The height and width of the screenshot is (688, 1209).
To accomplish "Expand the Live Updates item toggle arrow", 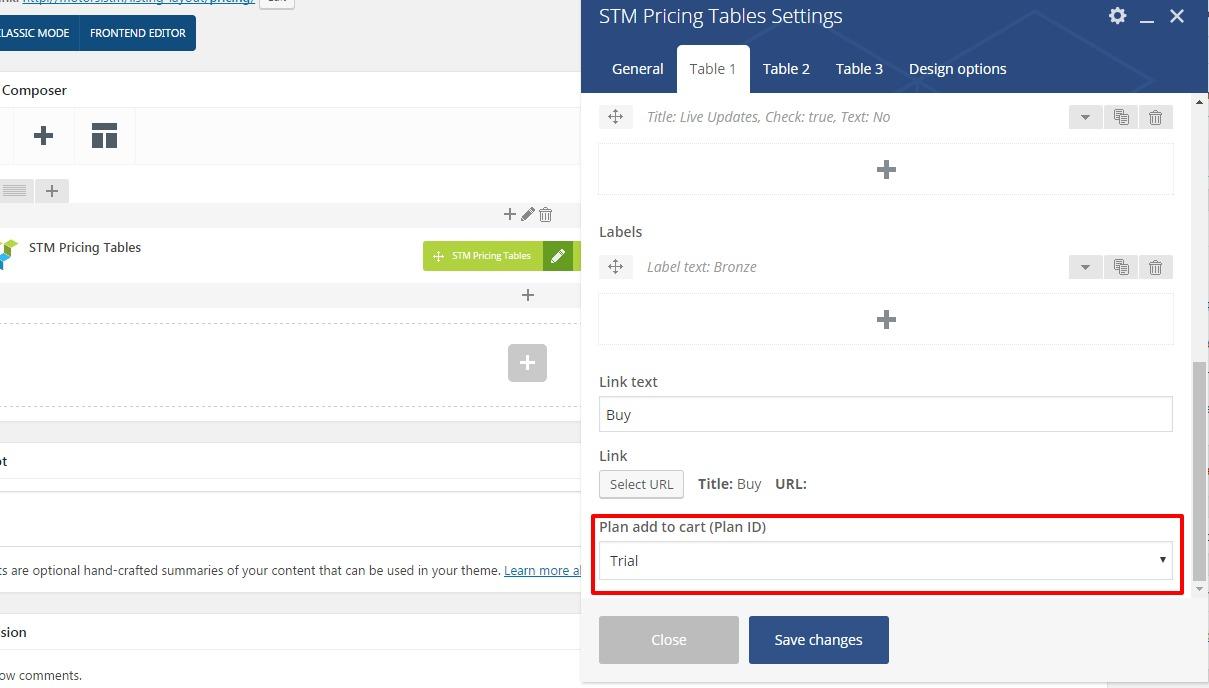I will pos(1085,117).
